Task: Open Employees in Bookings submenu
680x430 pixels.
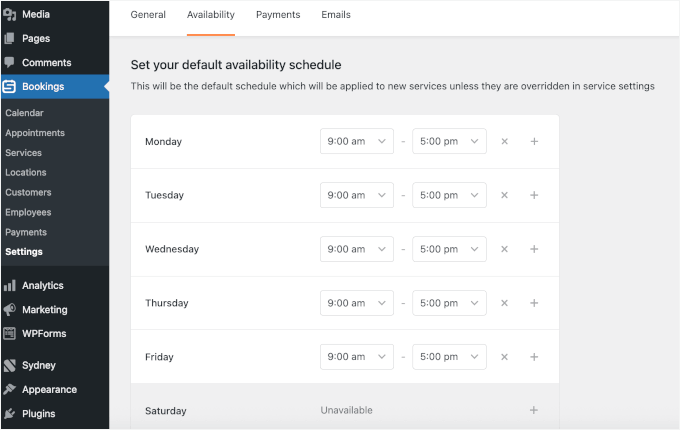Action: [28, 212]
